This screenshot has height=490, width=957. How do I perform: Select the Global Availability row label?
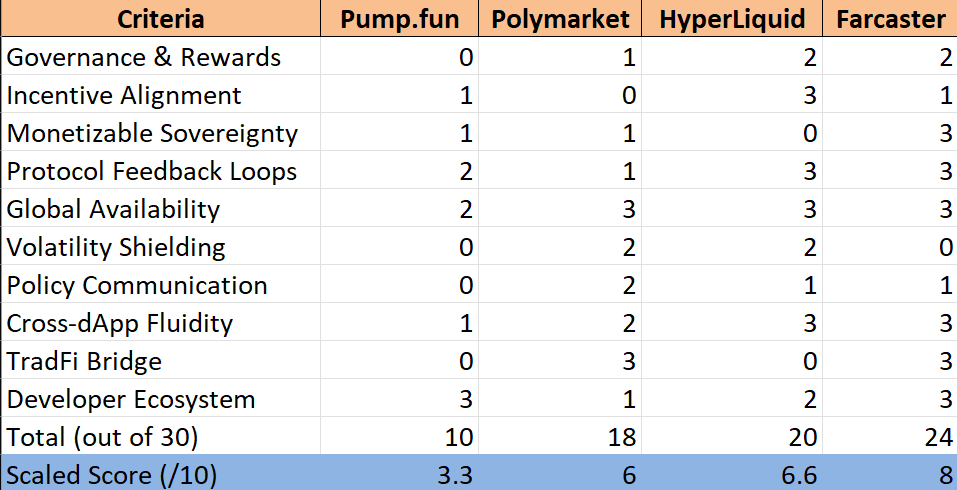pyautogui.click(x=161, y=209)
